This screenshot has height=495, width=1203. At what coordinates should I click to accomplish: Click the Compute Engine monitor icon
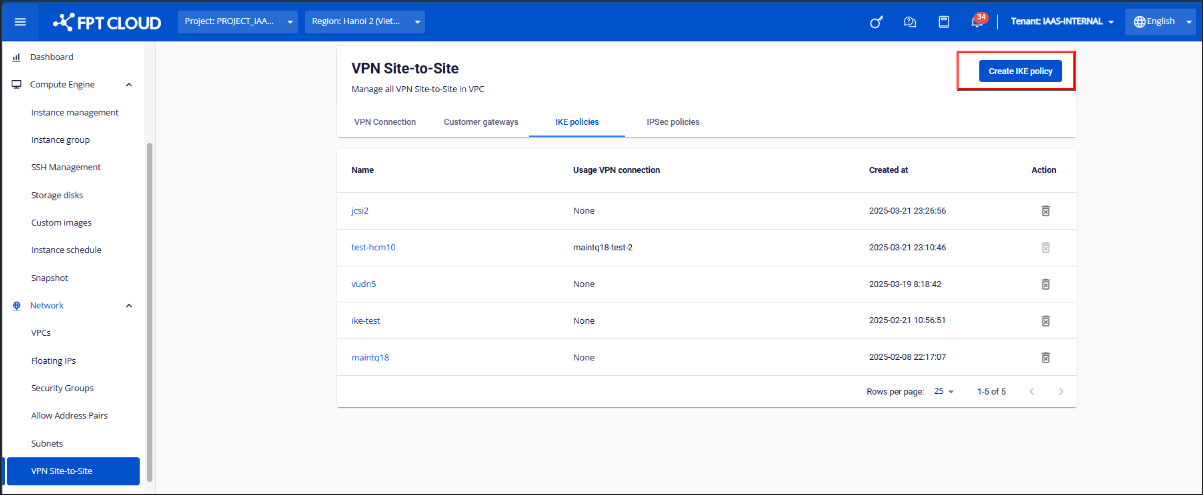point(17,85)
